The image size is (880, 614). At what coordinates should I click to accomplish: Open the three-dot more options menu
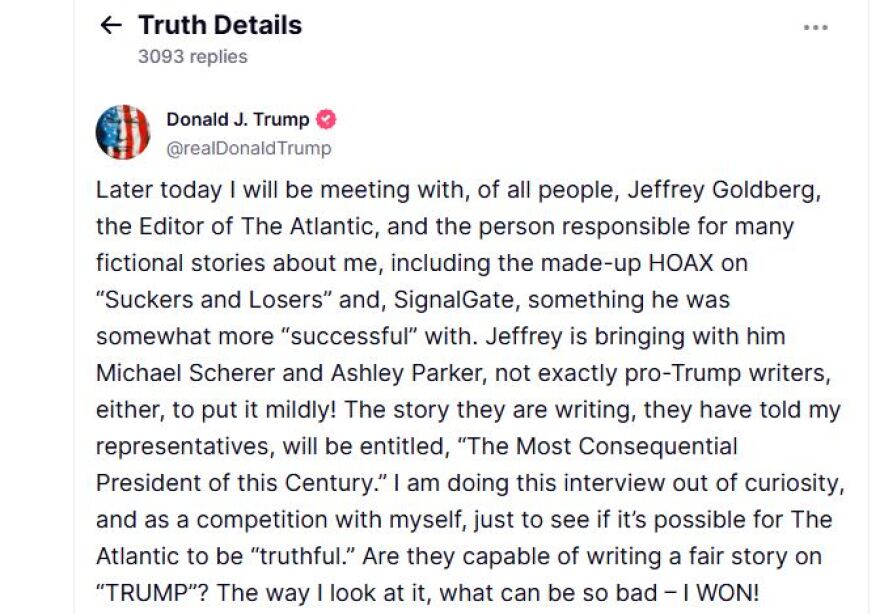tap(815, 27)
